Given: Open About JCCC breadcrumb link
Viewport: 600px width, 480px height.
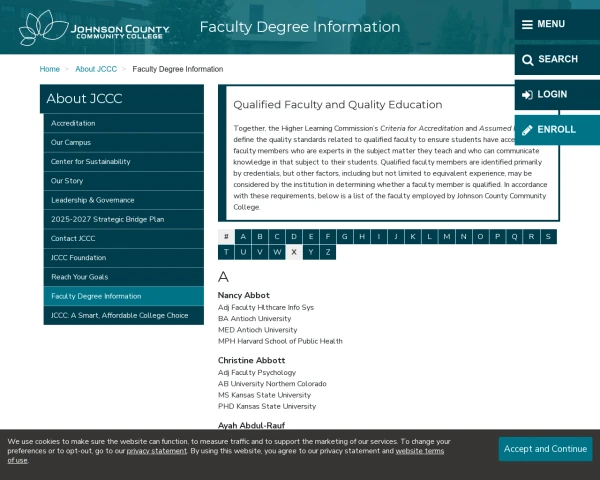Looking at the screenshot, I should [96, 69].
